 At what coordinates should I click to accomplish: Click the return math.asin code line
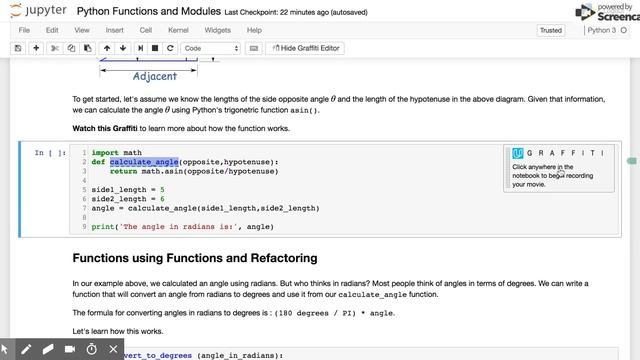194,171
